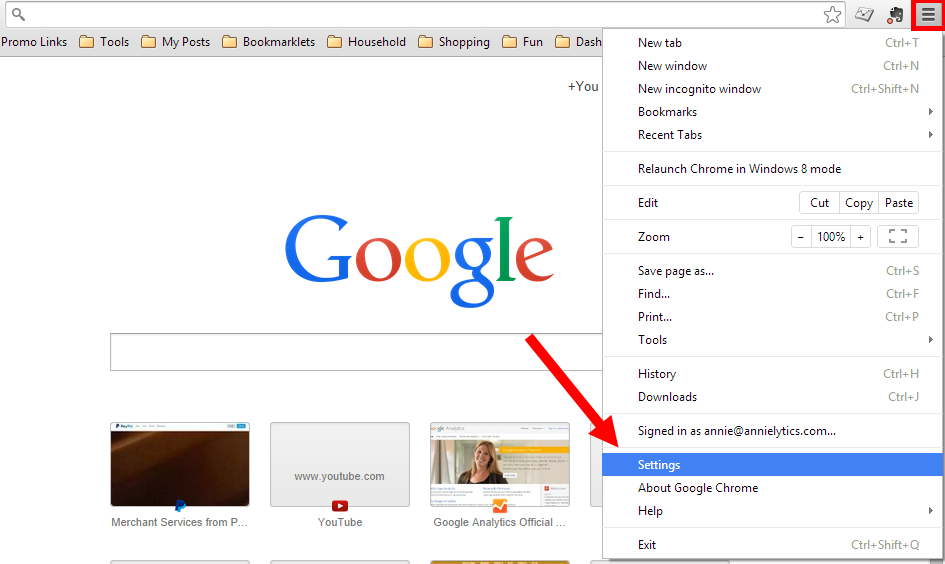The height and width of the screenshot is (564, 945).
Task: Click the Google logo
Action: (419, 260)
